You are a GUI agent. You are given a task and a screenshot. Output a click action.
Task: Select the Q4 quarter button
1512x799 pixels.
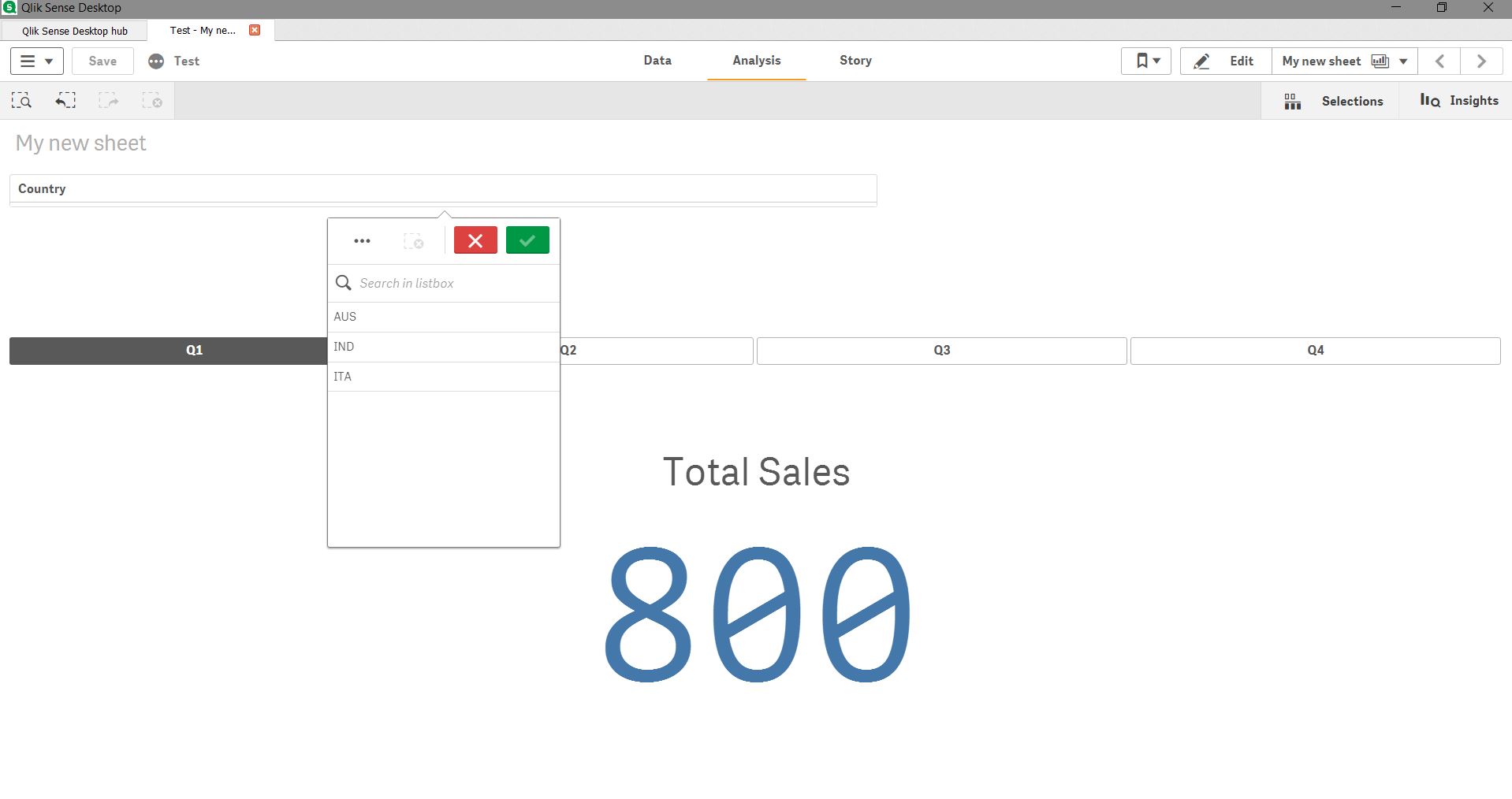point(1315,351)
